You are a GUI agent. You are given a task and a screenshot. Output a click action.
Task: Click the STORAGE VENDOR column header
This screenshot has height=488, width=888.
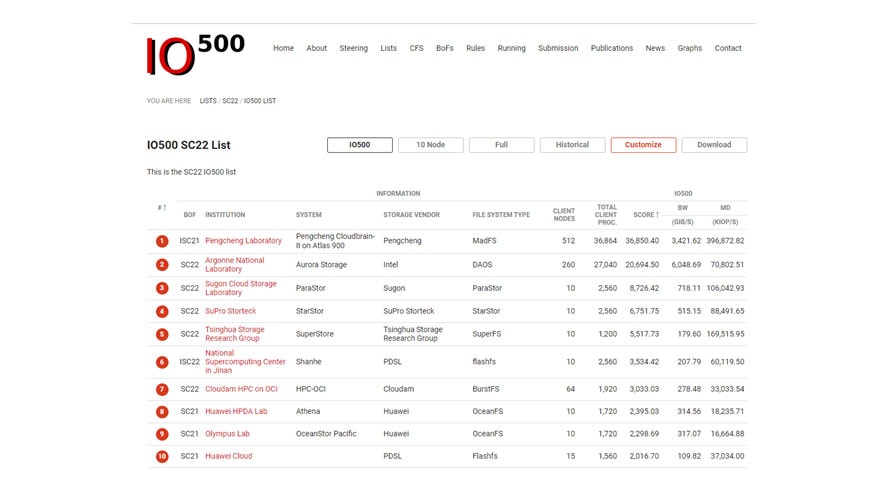pyautogui.click(x=411, y=215)
